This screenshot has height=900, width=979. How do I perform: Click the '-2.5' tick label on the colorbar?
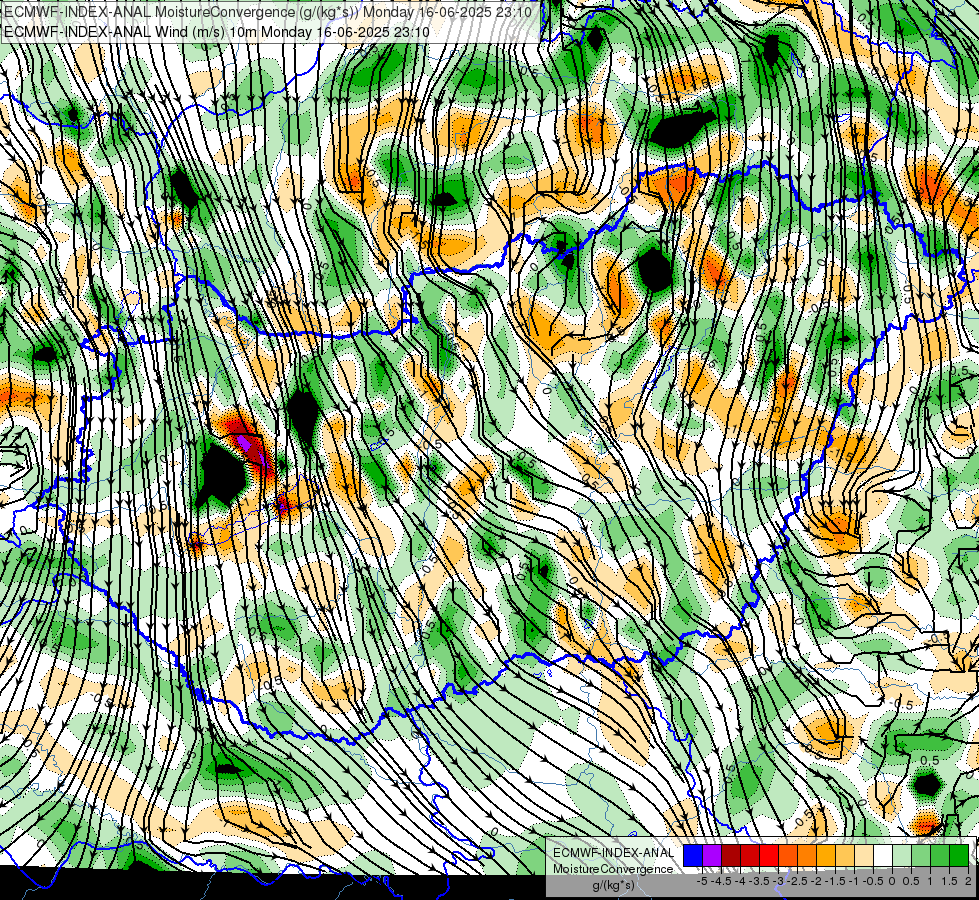coord(797,881)
